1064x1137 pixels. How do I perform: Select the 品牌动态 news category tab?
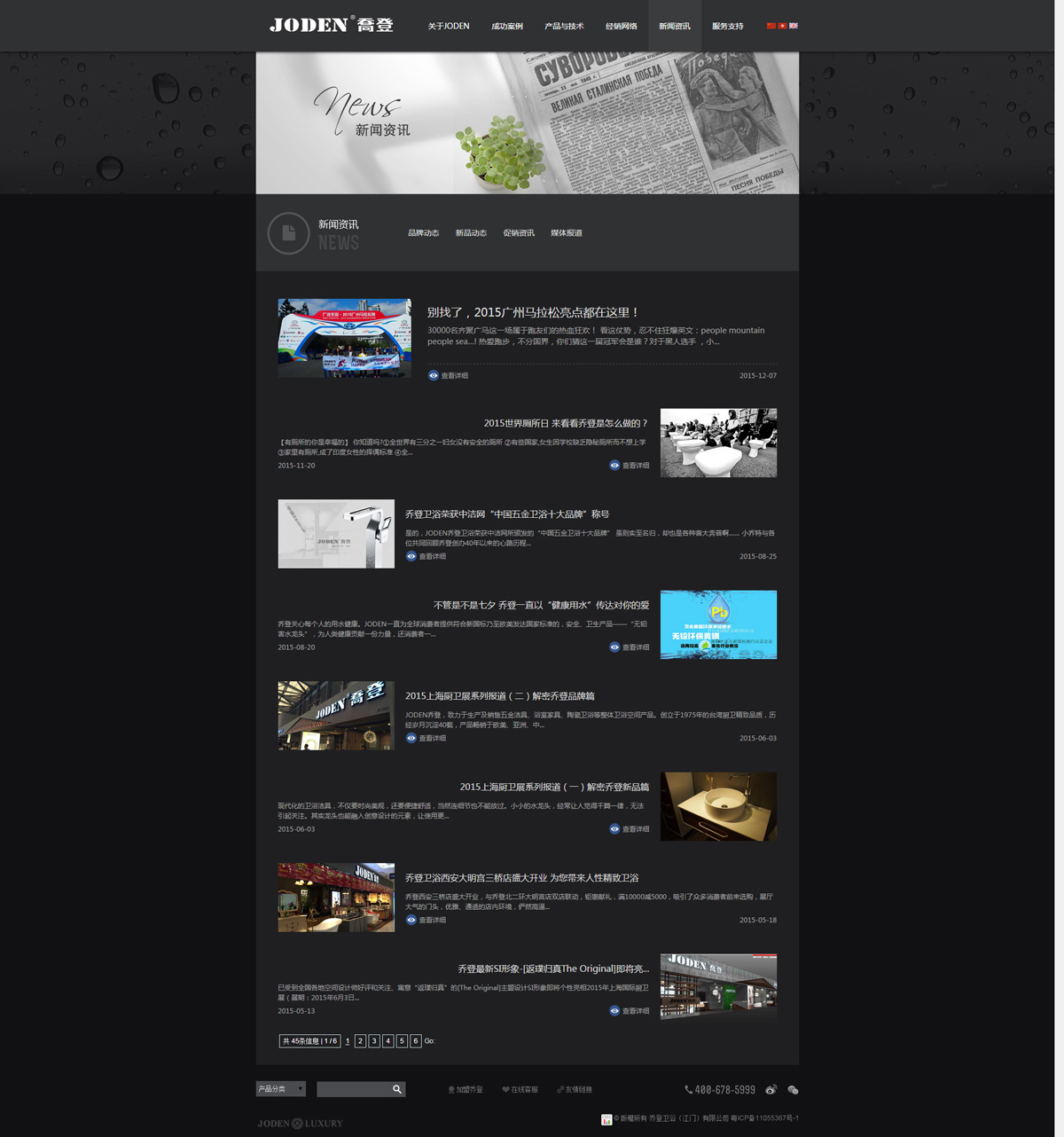pyautogui.click(x=423, y=233)
